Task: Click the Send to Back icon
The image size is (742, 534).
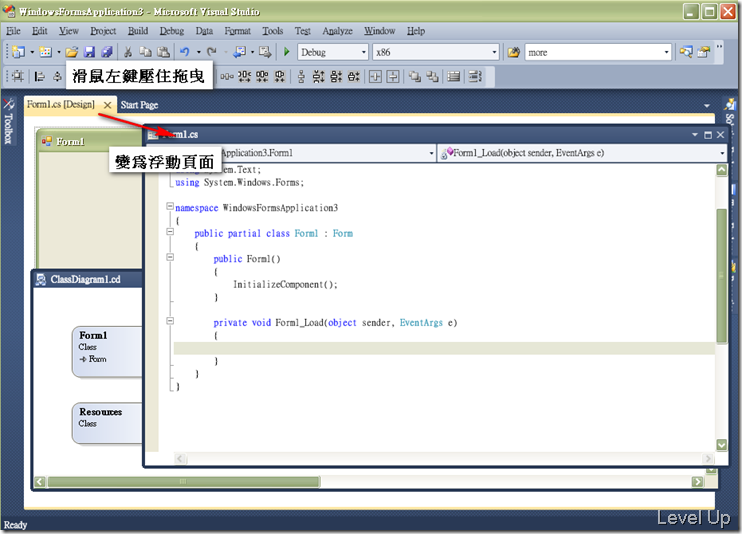Action: (433, 76)
